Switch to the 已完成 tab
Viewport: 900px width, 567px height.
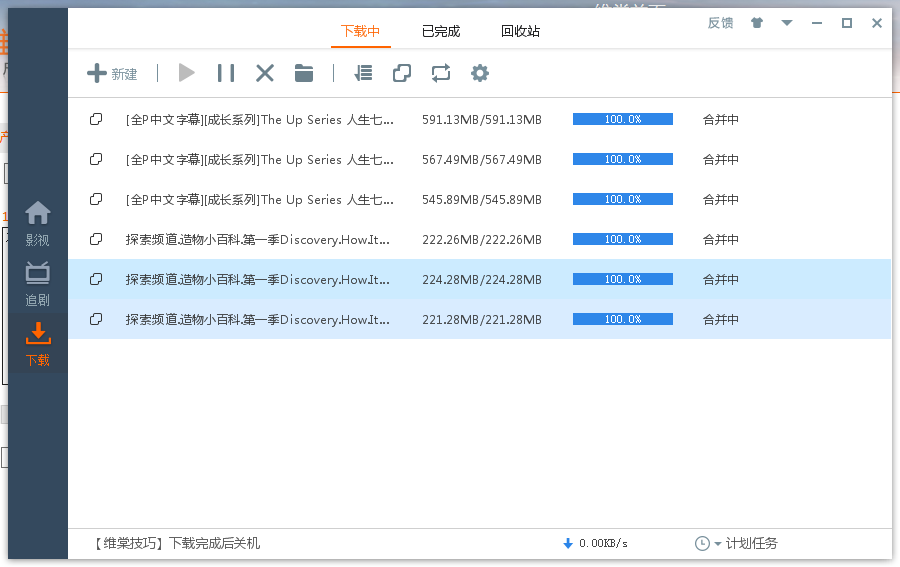tap(441, 31)
